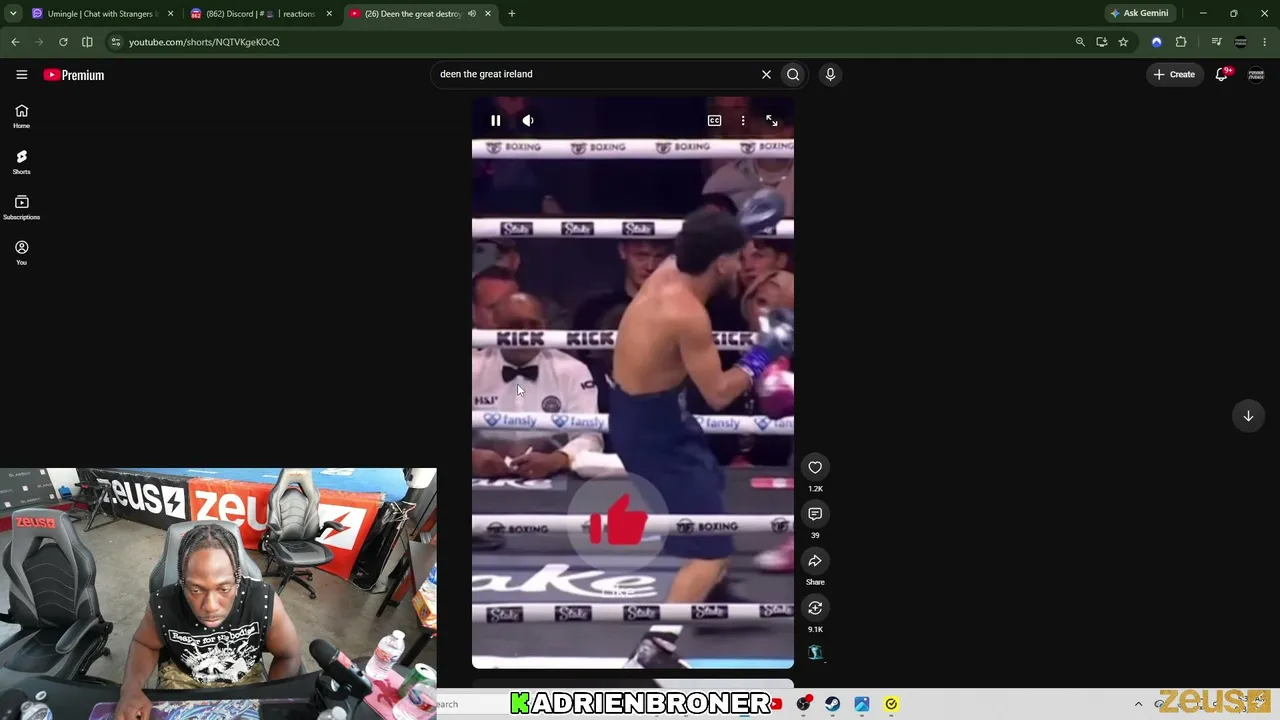Open the Short's sound source thumbnail
Screen dimensions: 1280x720
pyautogui.click(x=815, y=653)
